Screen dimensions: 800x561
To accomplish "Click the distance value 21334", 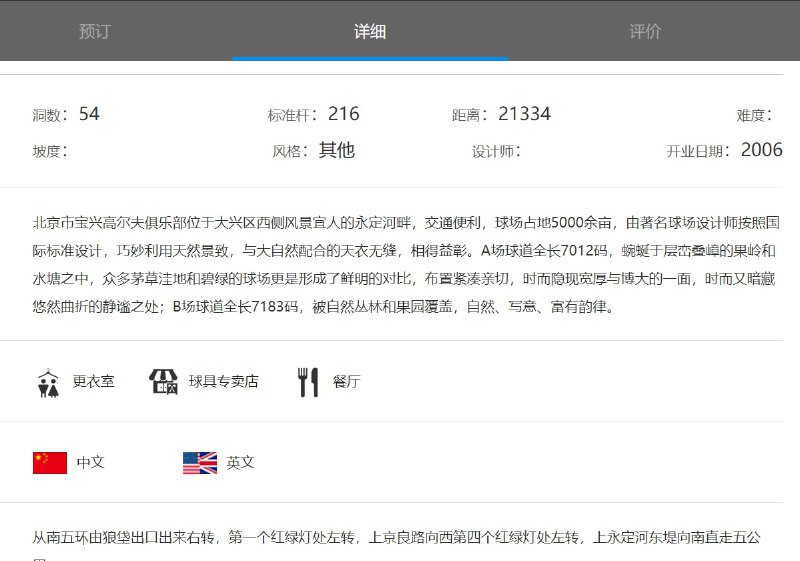I will [524, 114].
